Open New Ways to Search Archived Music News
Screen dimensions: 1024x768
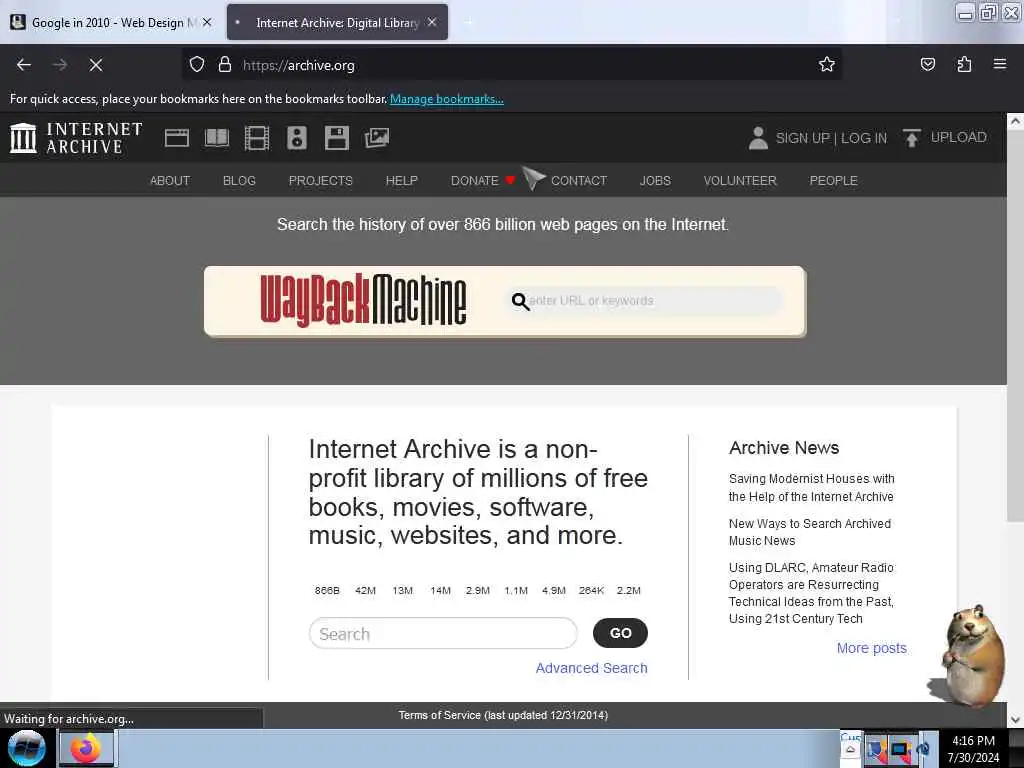(810, 532)
